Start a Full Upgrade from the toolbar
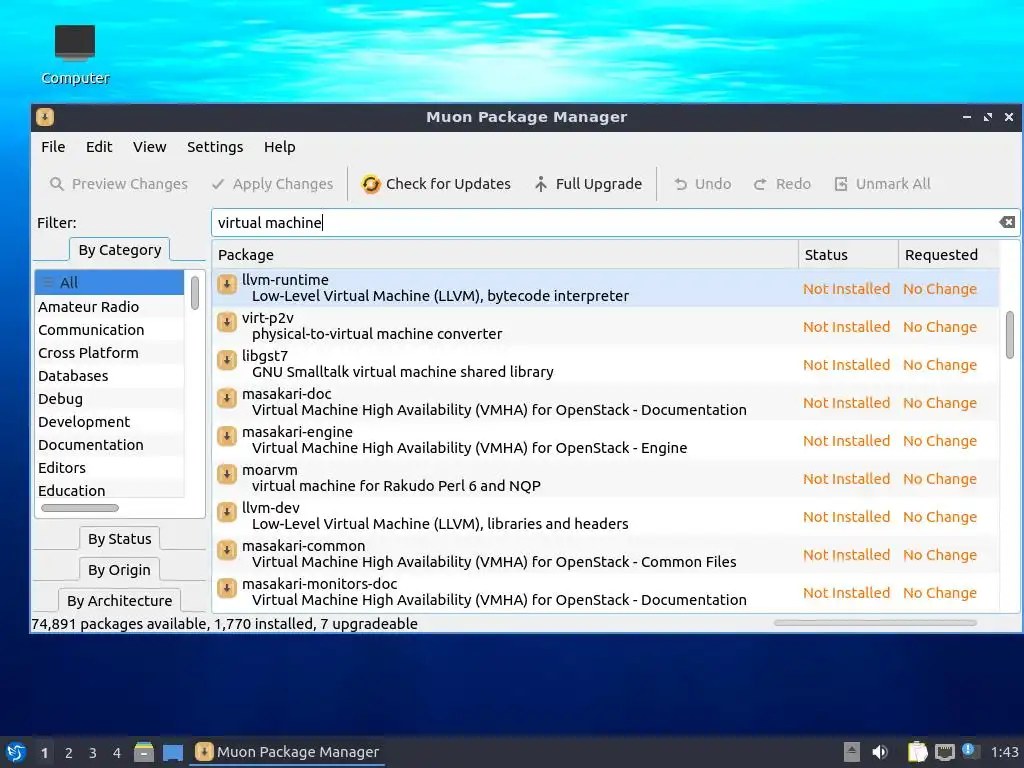The height and width of the screenshot is (768, 1024). click(x=588, y=184)
